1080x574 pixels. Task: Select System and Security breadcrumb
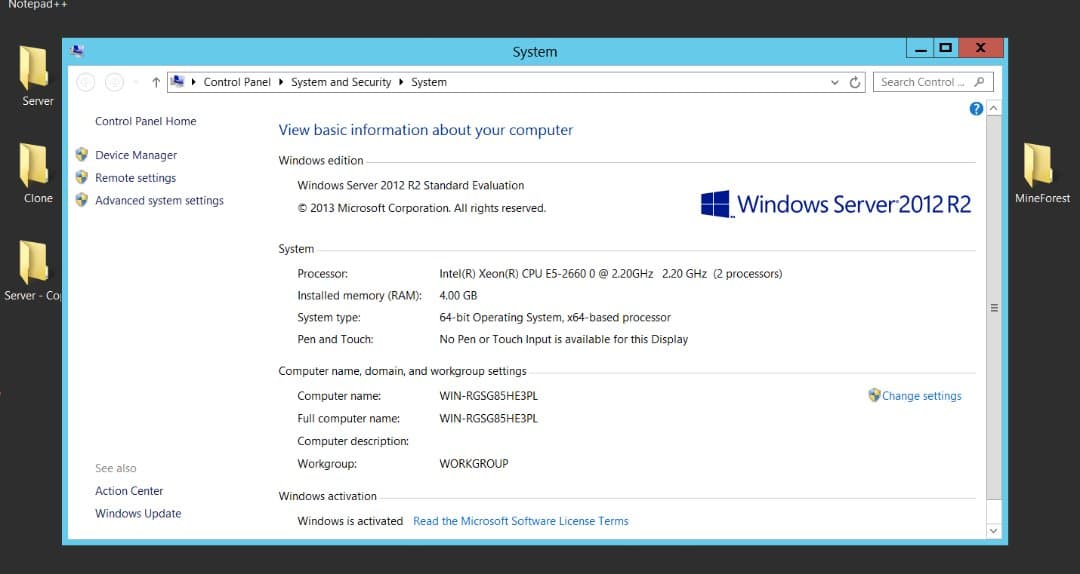[x=341, y=82]
